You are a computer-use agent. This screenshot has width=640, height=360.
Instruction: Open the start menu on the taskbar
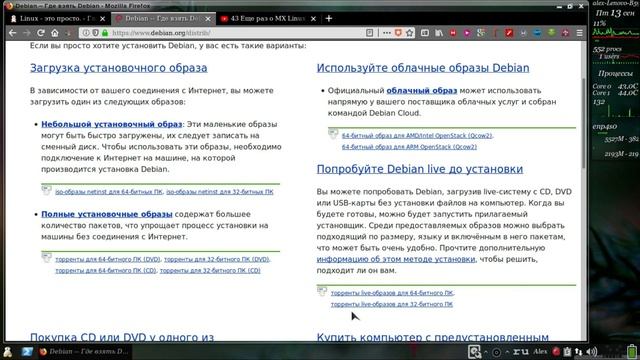click(x=7, y=352)
